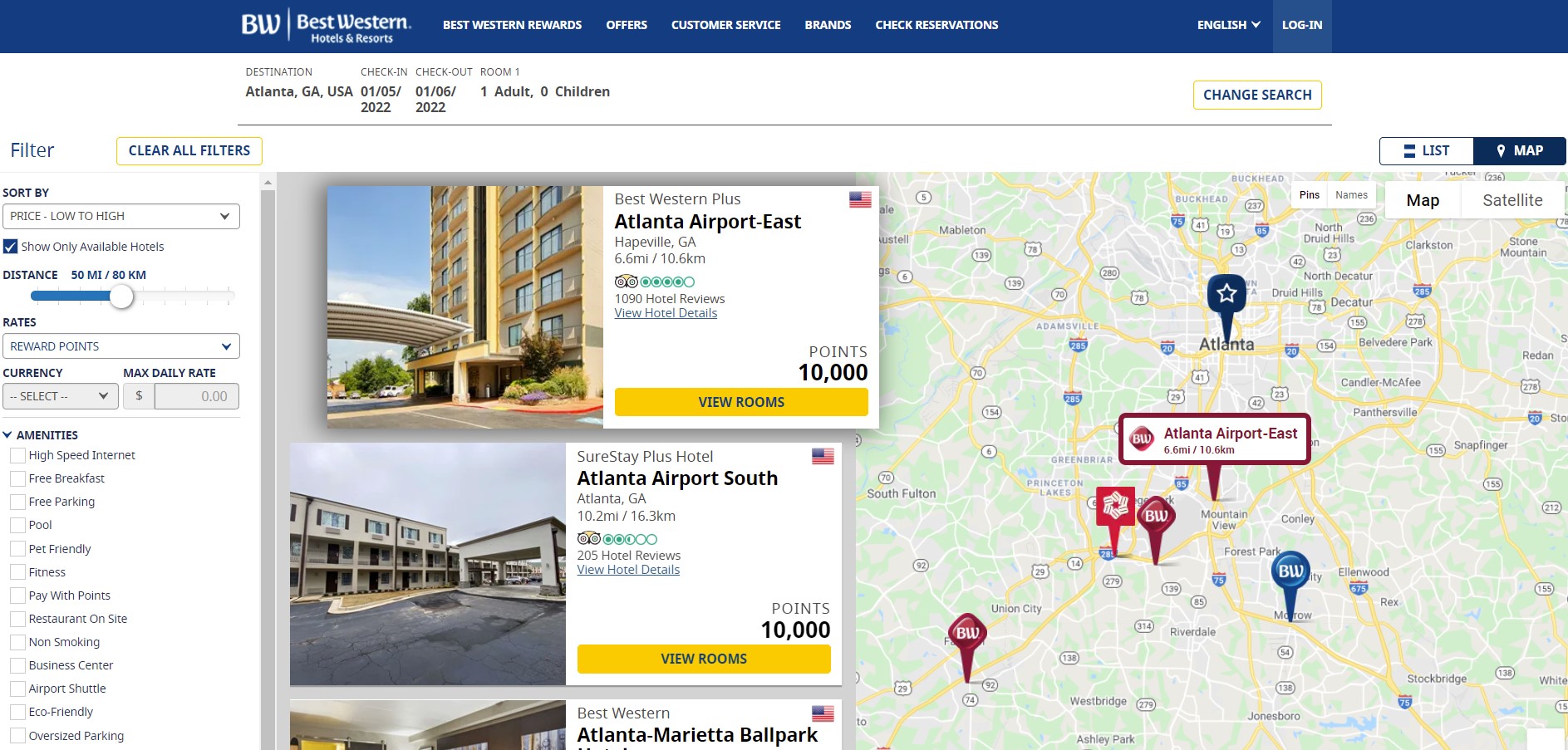1568x750 pixels.
Task: Open the Currency select dropdown
Action: pyautogui.click(x=59, y=395)
